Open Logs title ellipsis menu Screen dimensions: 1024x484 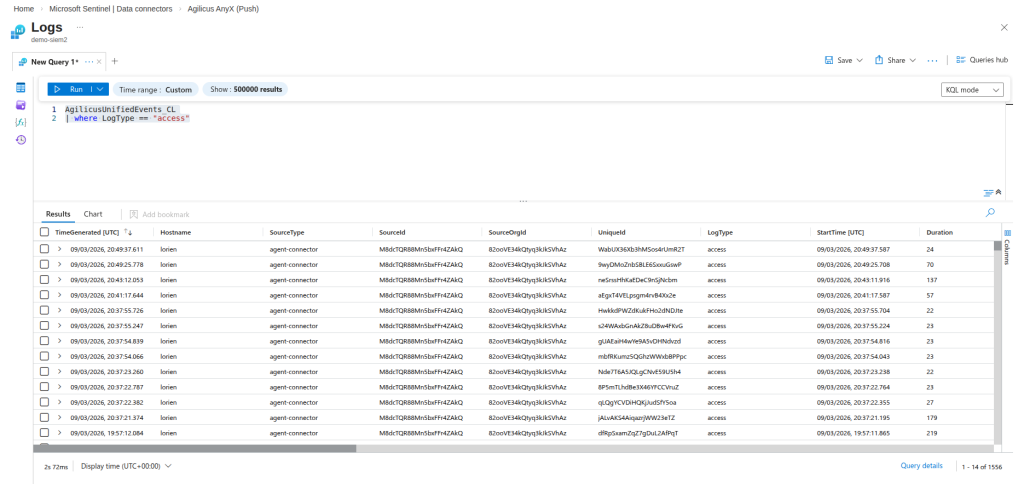pos(80,27)
